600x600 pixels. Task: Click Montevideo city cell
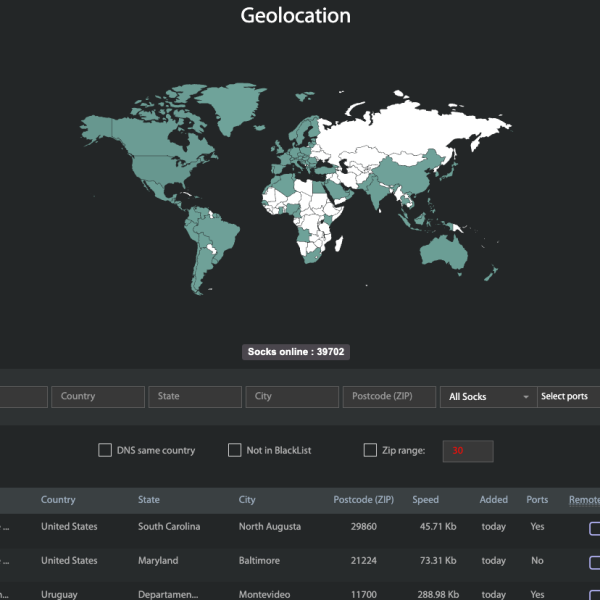click(x=264, y=594)
